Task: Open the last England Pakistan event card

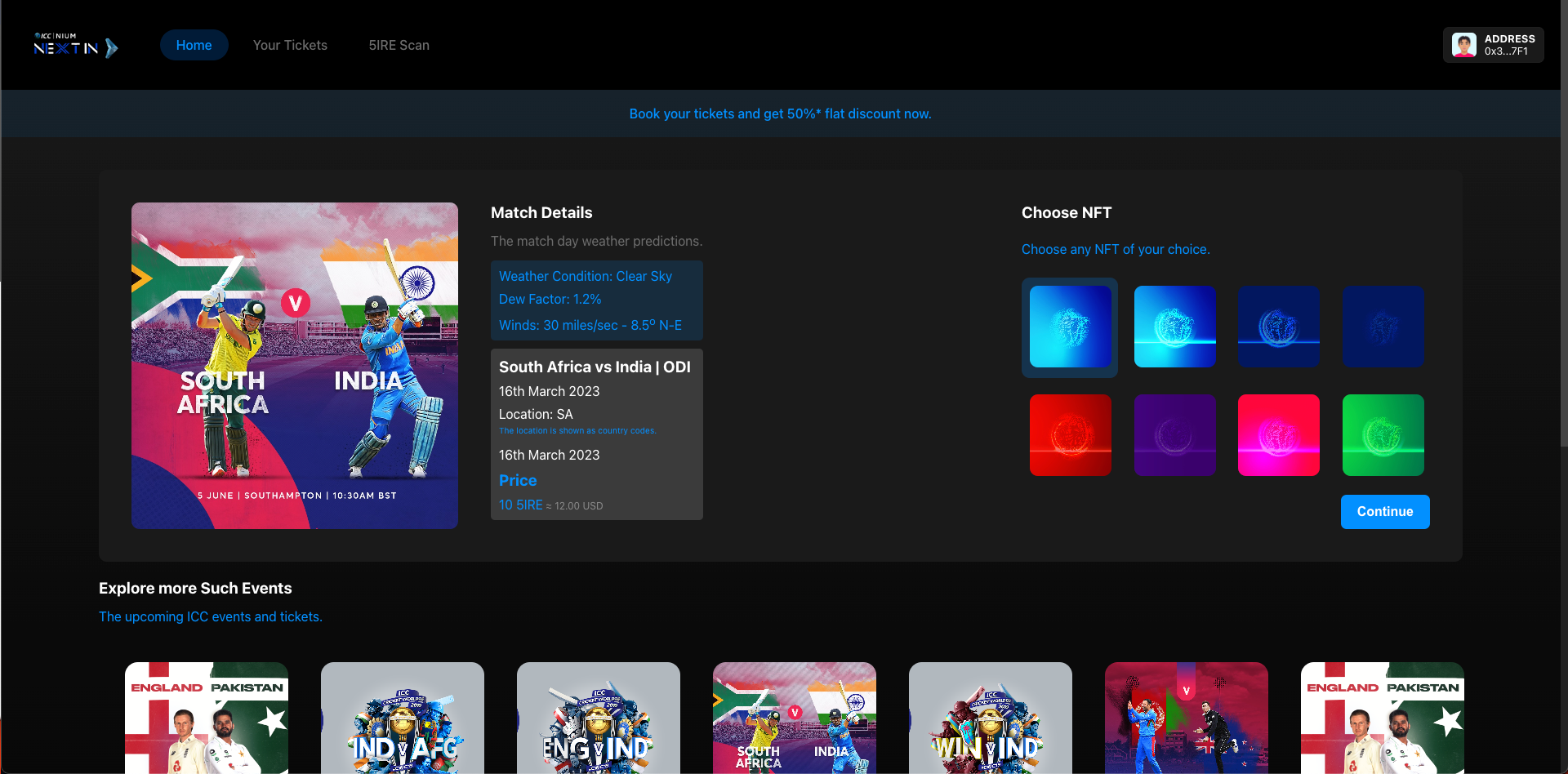Action: pos(1383,718)
